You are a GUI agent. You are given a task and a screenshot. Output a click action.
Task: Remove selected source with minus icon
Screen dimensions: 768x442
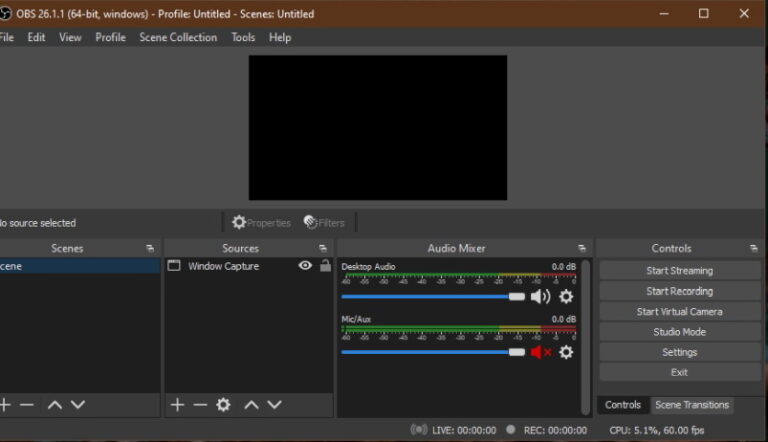(200, 405)
